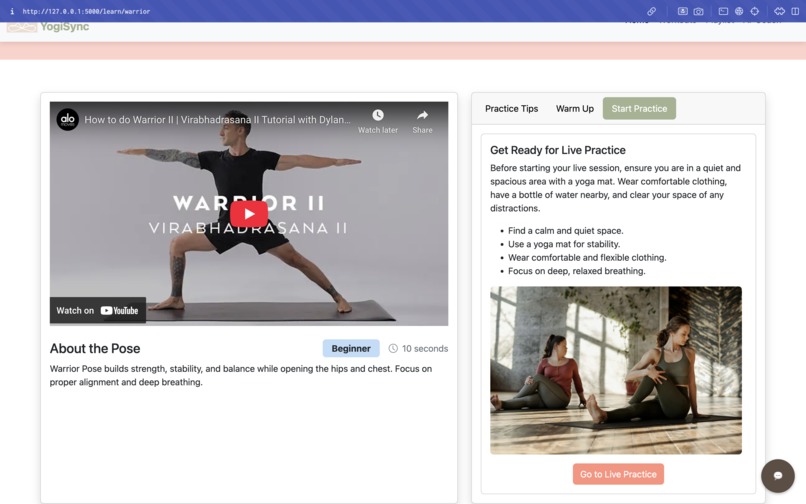Image resolution: width=806 pixels, height=504 pixels.
Task: Click 'Wear comfortable and flexible clothing.' bullet
Action: tap(587, 257)
